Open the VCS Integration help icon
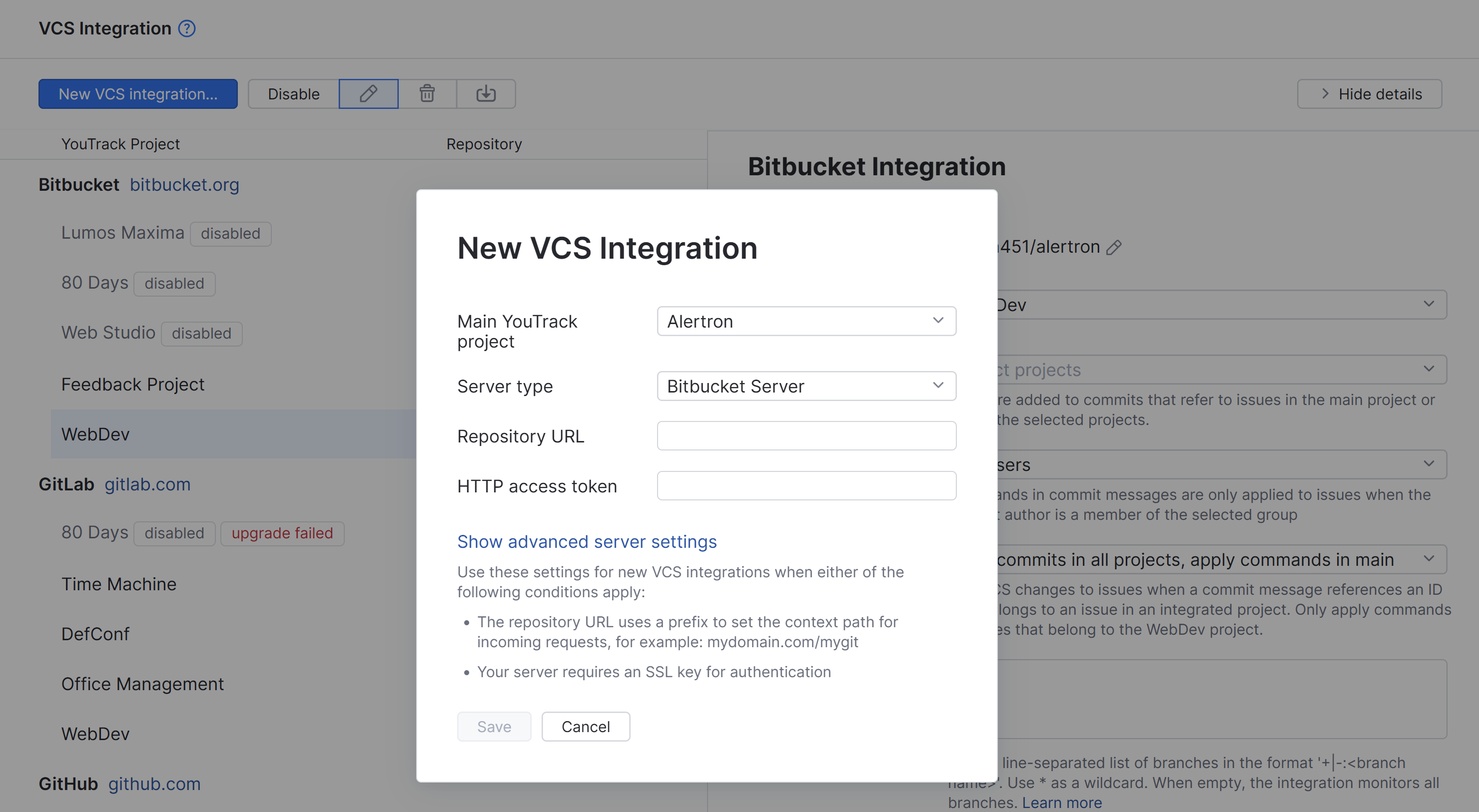Viewport: 1479px width, 812px height. click(186, 28)
